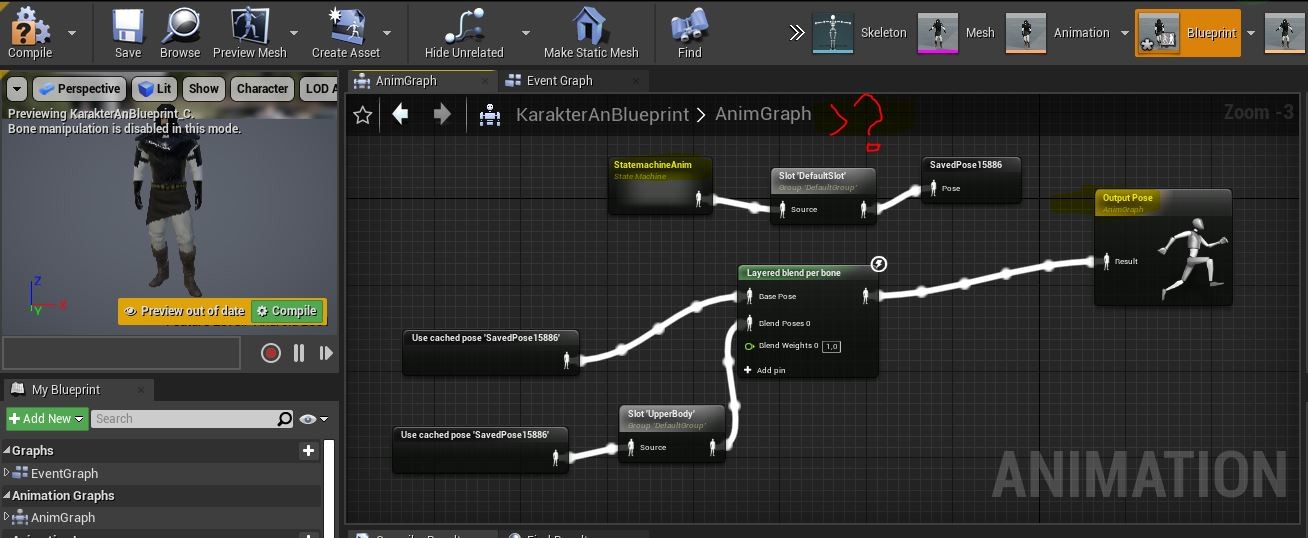1308x538 pixels.
Task: Switch to Skeleton editor mode
Action: tap(860, 33)
